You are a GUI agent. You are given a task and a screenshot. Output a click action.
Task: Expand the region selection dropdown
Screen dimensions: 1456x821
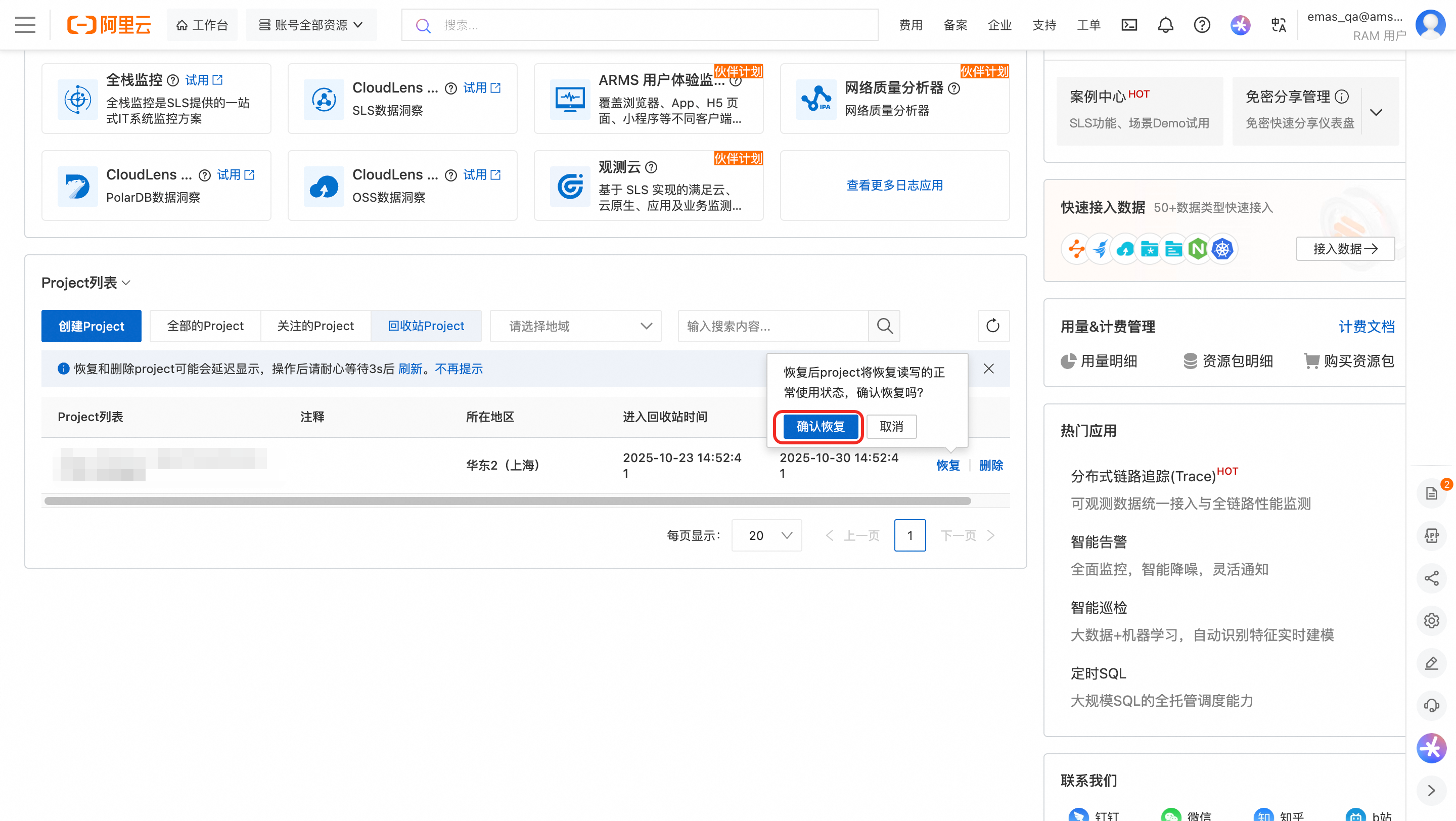click(x=575, y=326)
